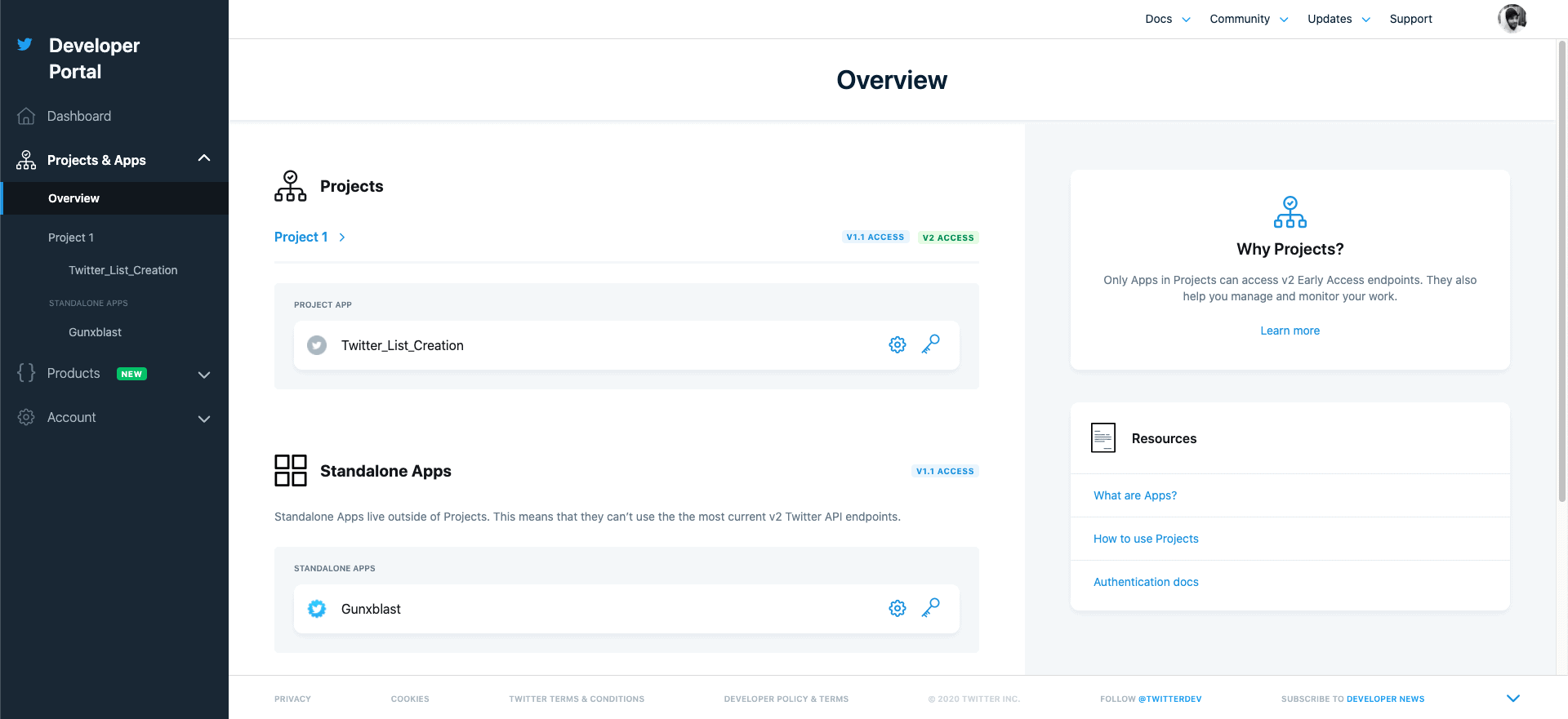
Task: Open the Community dropdown menu
Action: pos(1249,19)
